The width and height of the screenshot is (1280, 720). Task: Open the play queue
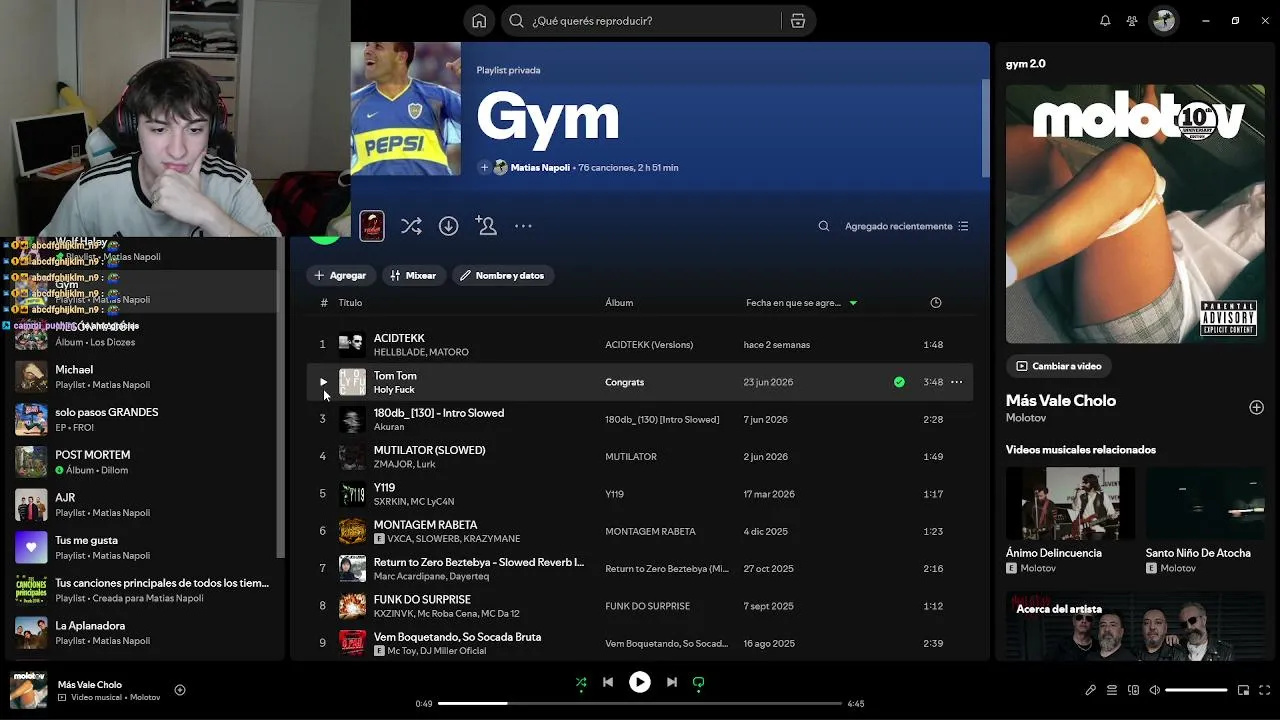click(1112, 690)
